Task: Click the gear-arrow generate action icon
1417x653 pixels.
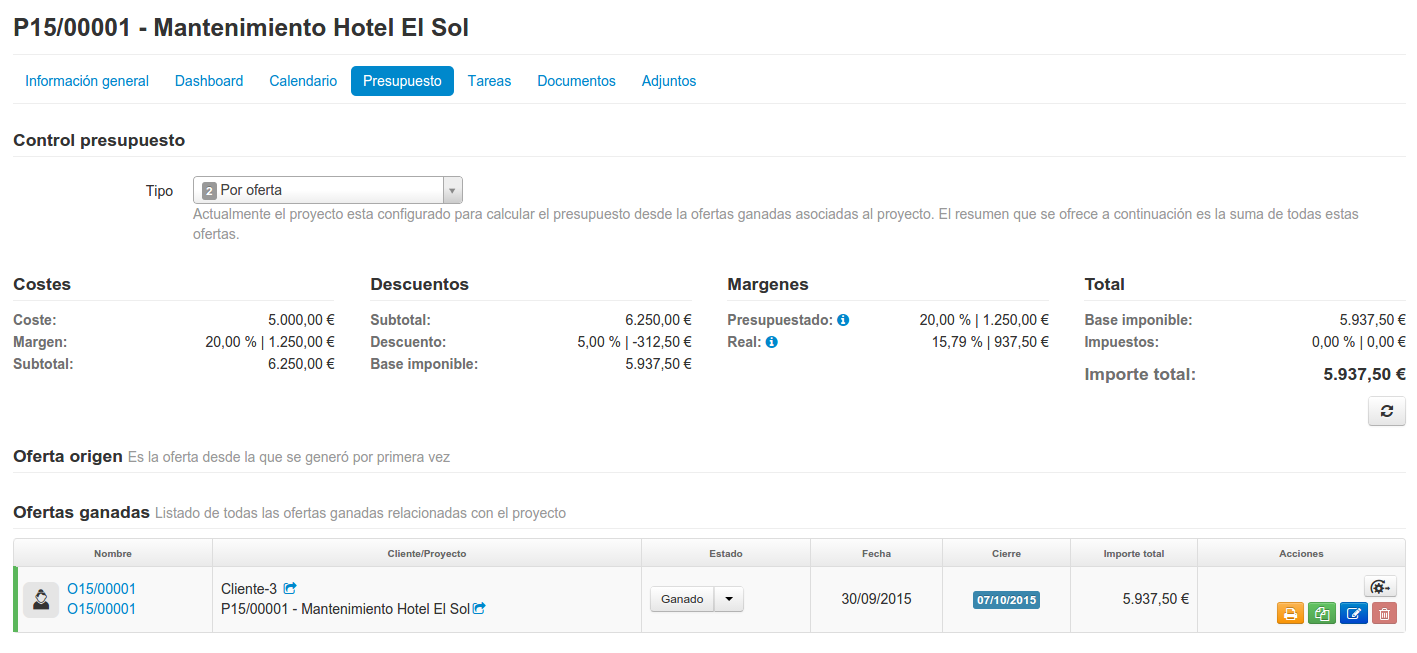Action: [1380, 587]
